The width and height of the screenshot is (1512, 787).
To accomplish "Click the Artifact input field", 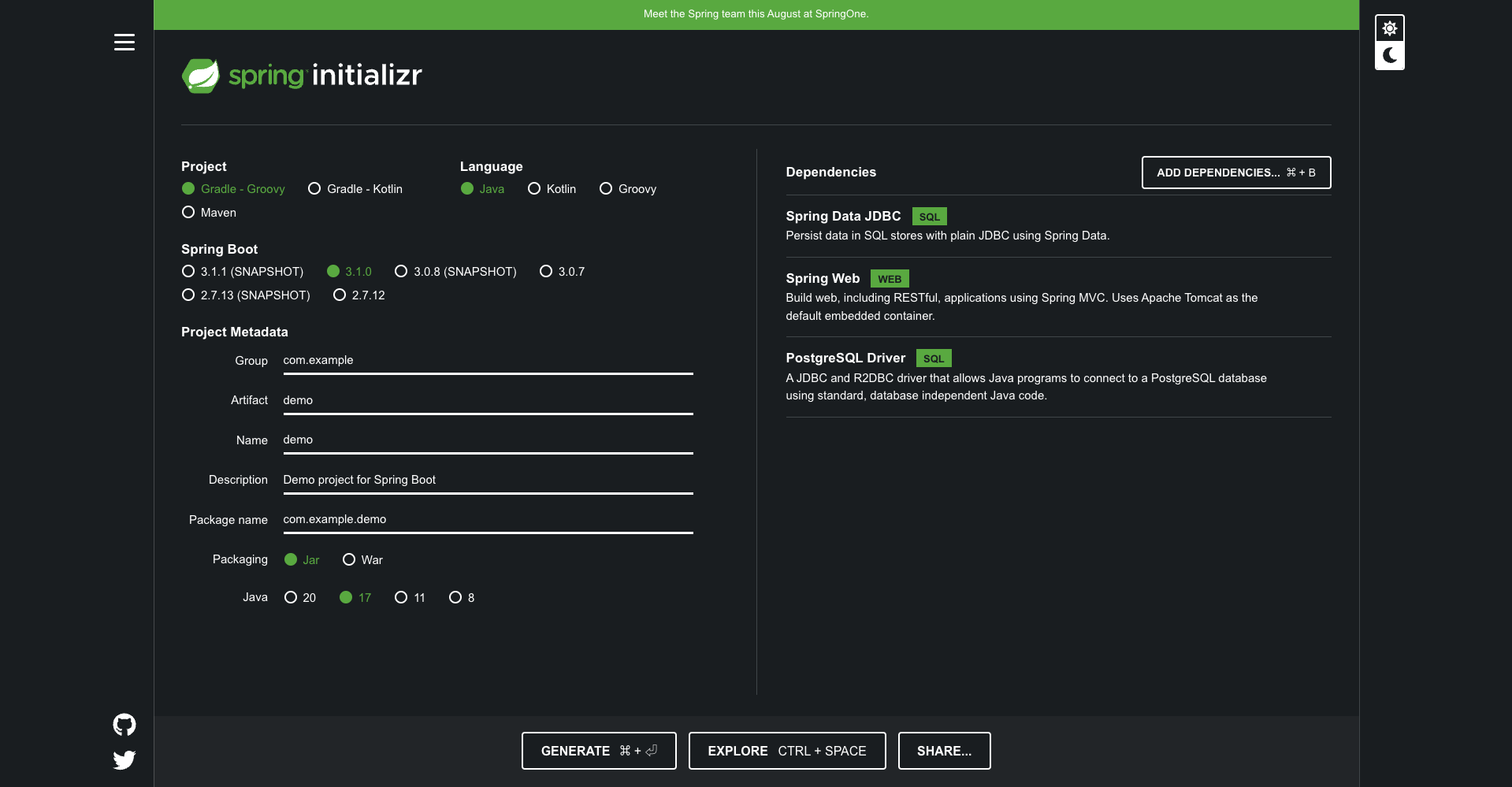I will click(488, 401).
